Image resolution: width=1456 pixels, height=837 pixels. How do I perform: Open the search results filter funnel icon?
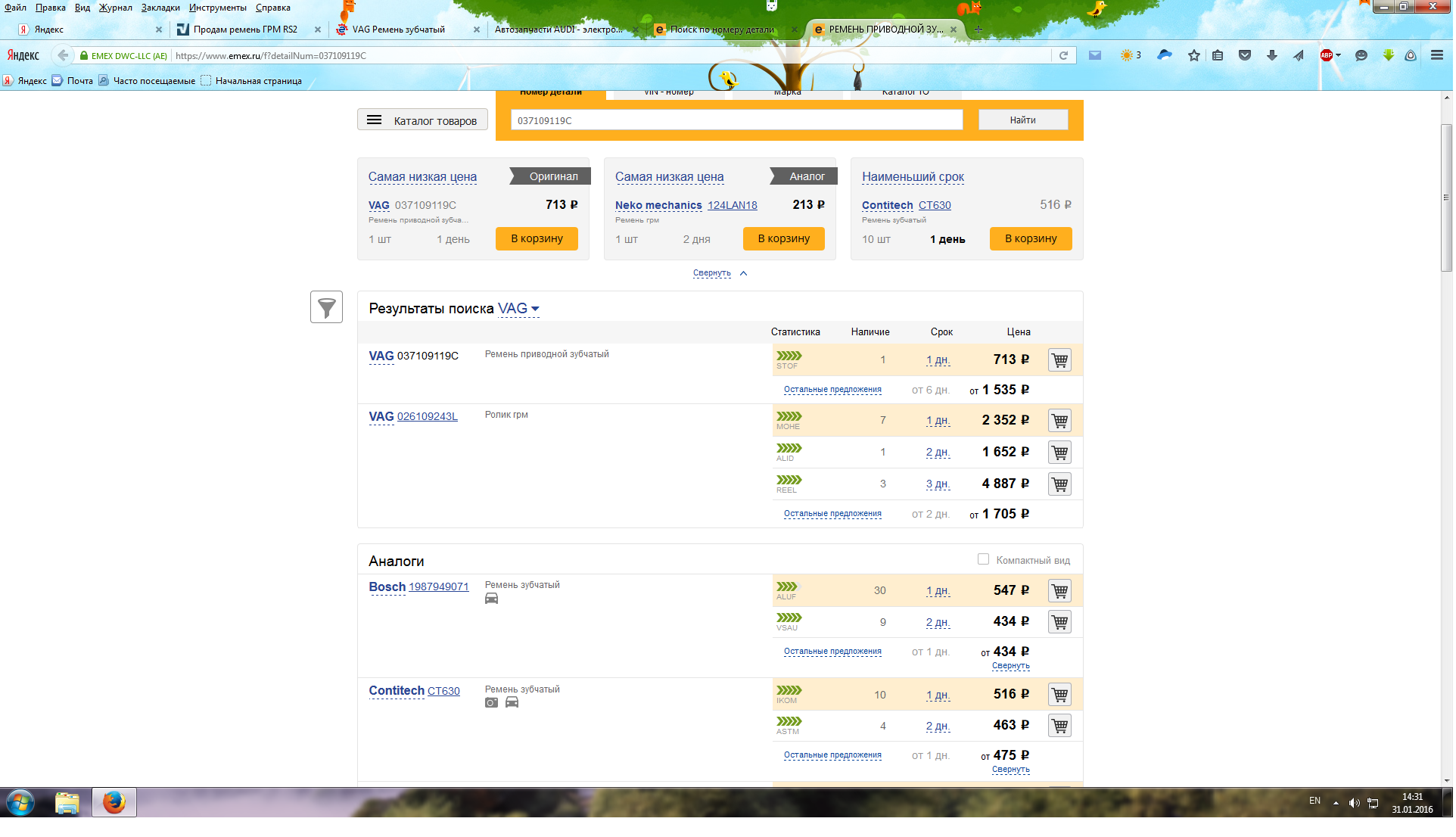(x=326, y=307)
